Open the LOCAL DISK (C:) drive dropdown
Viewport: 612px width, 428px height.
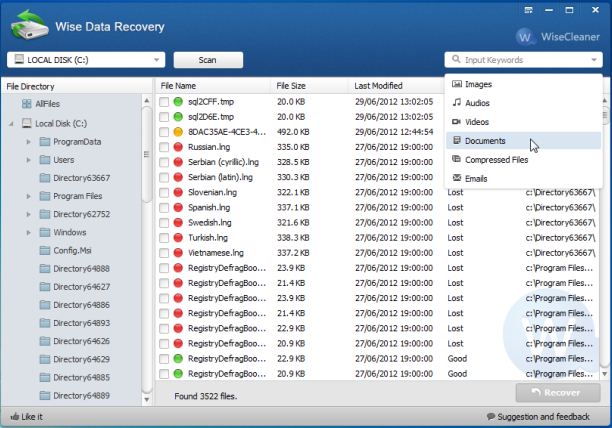(x=86, y=60)
